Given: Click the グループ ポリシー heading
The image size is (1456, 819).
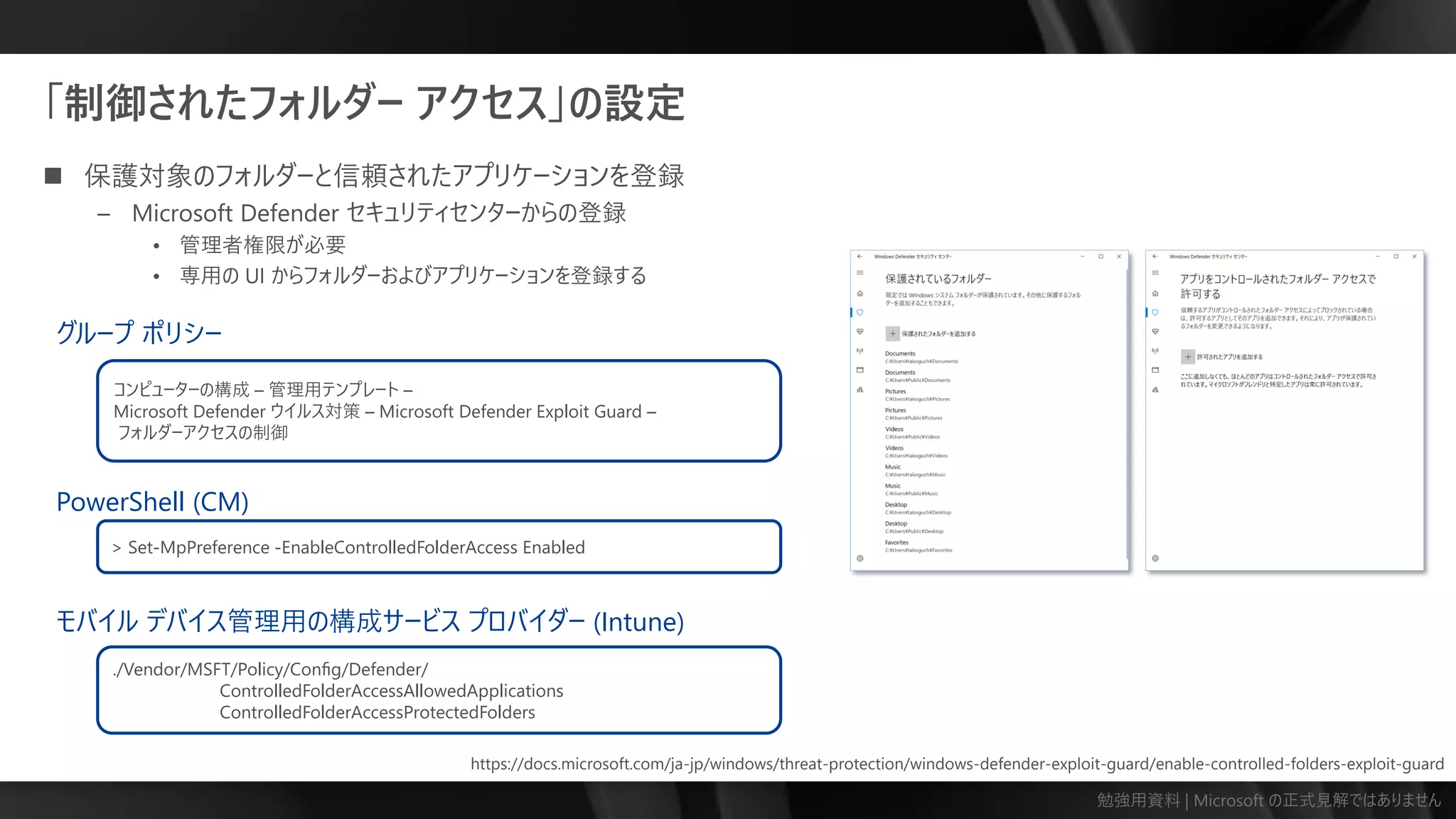Looking at the screenshot, I should (139, 333).
